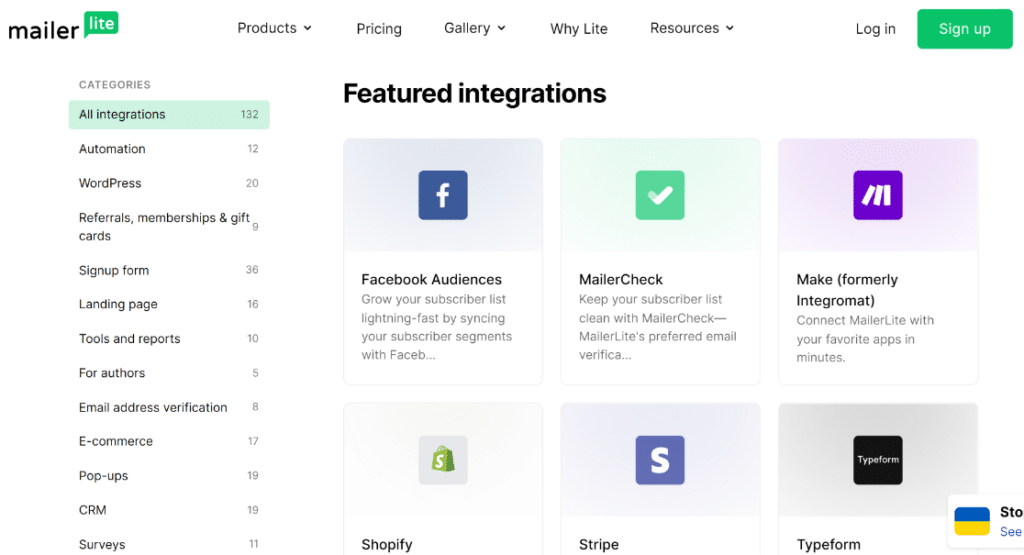Screen dimensions: 1024x555
Task: Click the MailerLite logo
Action: coord(63,28)
